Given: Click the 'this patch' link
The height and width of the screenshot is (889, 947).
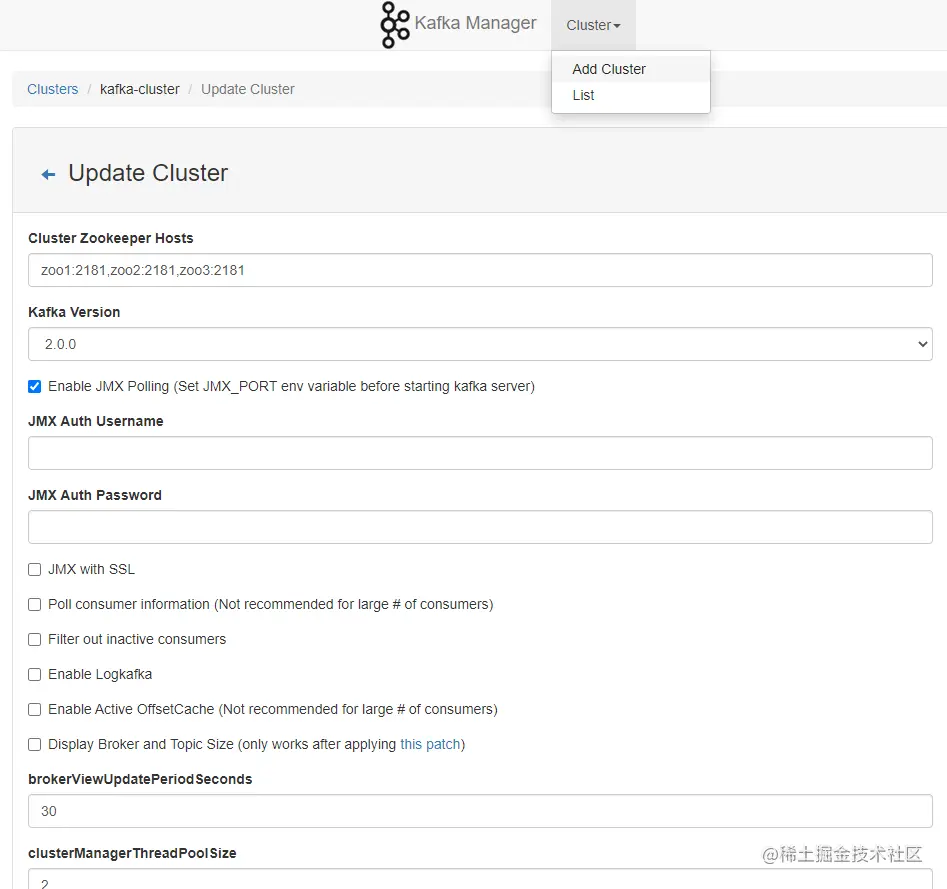Looking at the screenshot, I should tap(430, 744).
